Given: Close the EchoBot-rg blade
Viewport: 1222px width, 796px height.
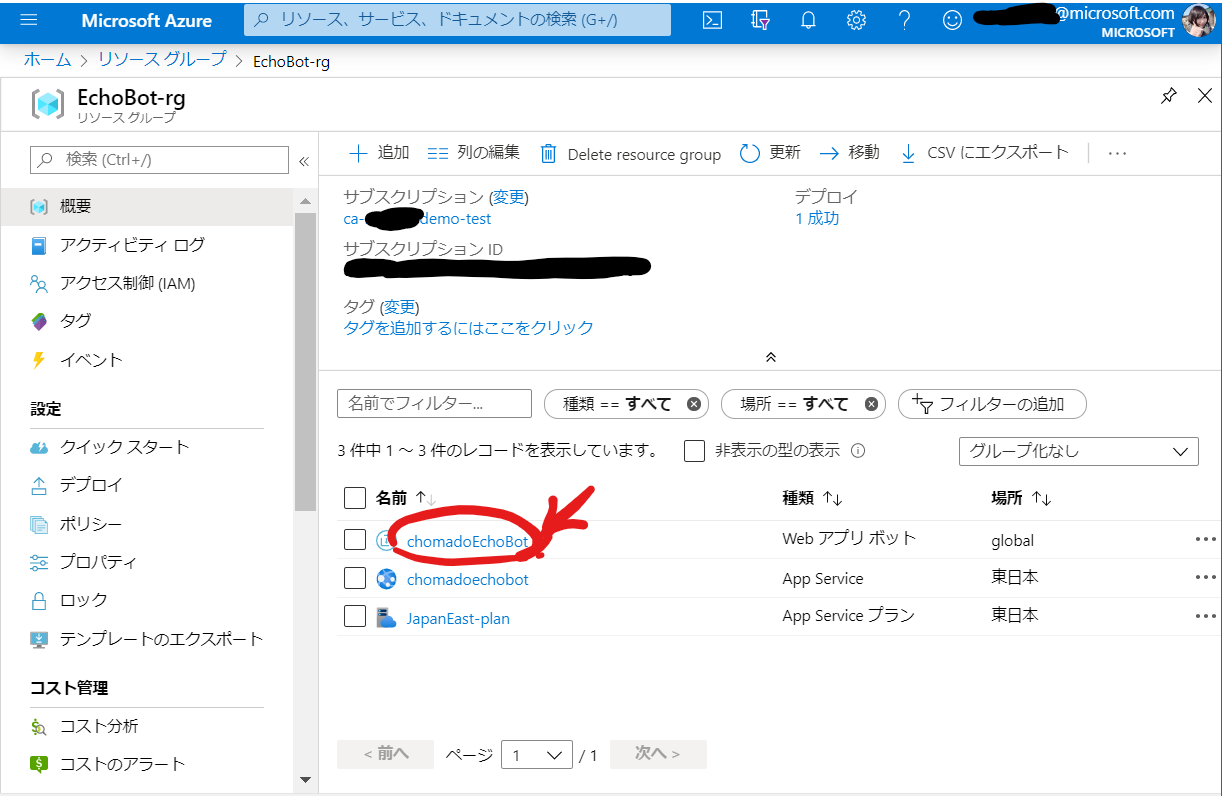Looking at the screenshot, I should pyautogui.click(x=1204, y=96).
